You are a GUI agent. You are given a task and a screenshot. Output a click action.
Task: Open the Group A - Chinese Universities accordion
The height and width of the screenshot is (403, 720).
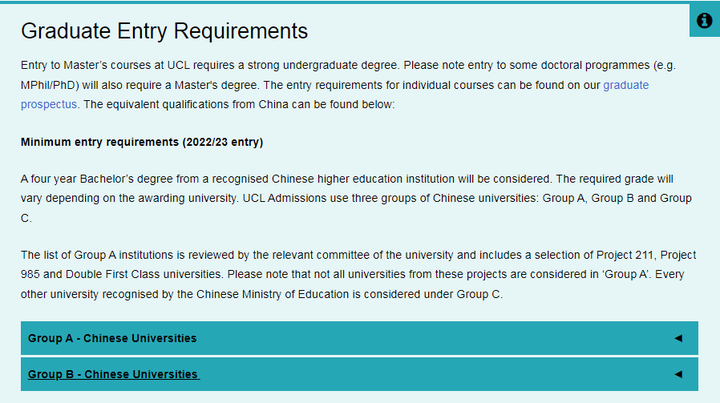[x=360, y=338]
